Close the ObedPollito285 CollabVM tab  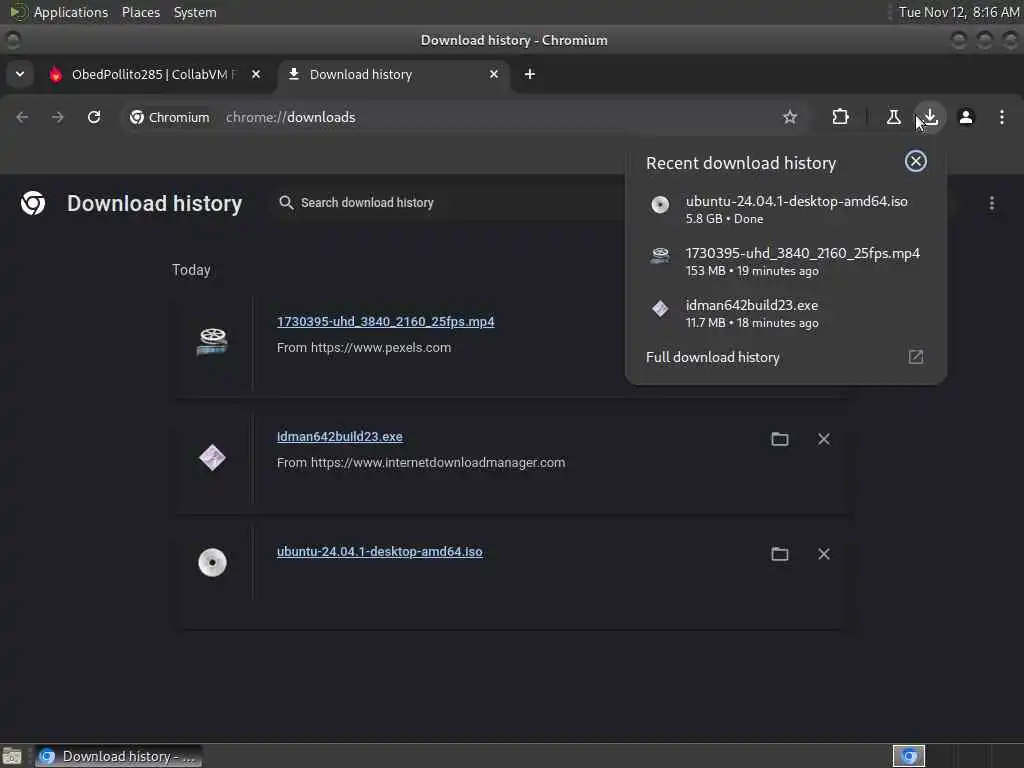point(256,74)
